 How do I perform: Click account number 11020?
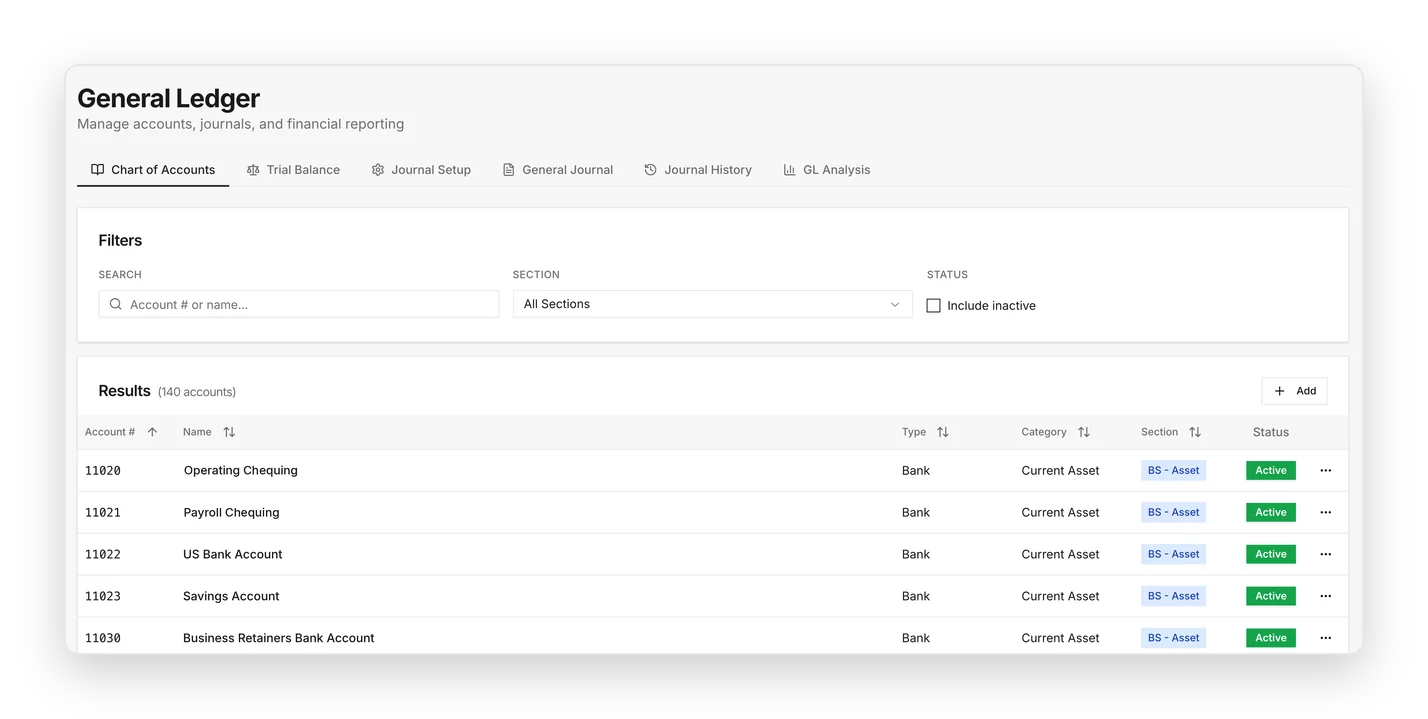[x=103, y=470]
